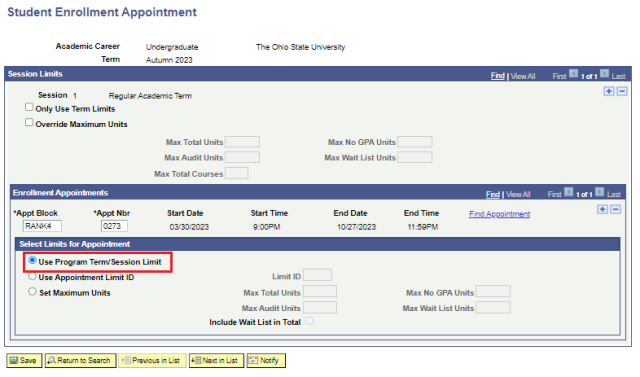Click end time 11:59PM

(423, 227)
